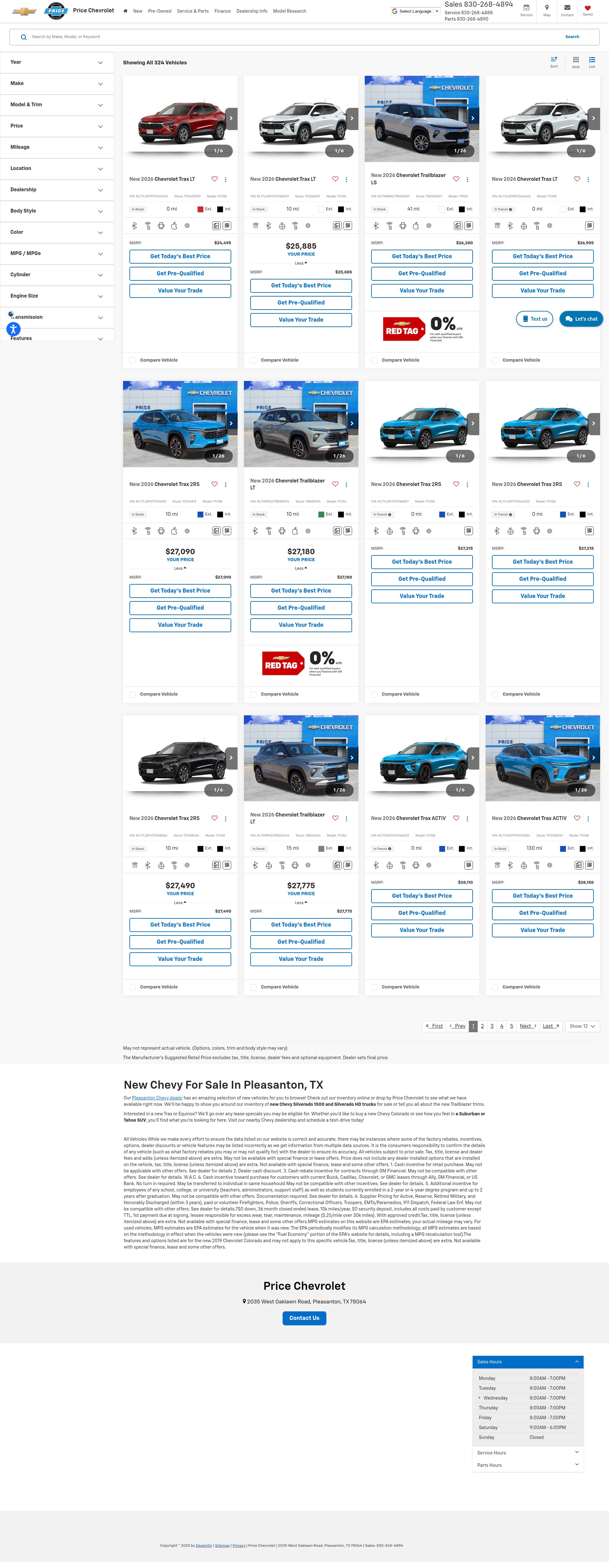Click Get Pre-Qualified on Trailblazer LS
The image size is (609, 1568).
click(422, 273)
